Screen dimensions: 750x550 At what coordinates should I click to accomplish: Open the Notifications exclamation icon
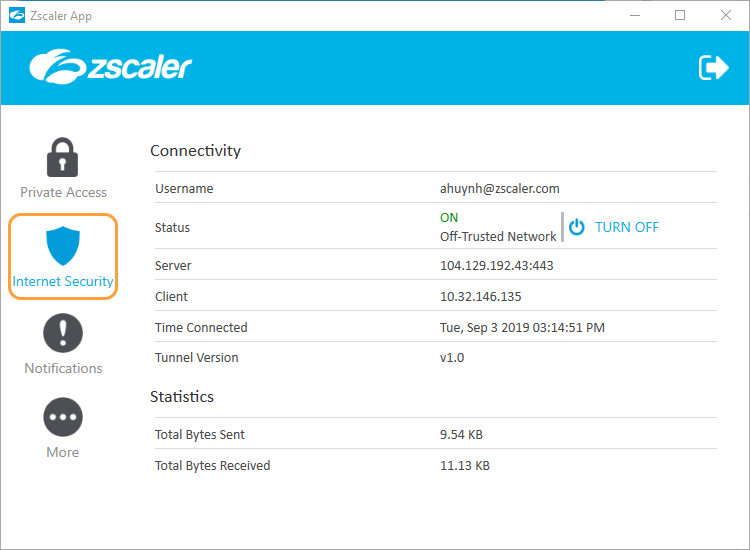pyautogui.click(x=63, y=333)
